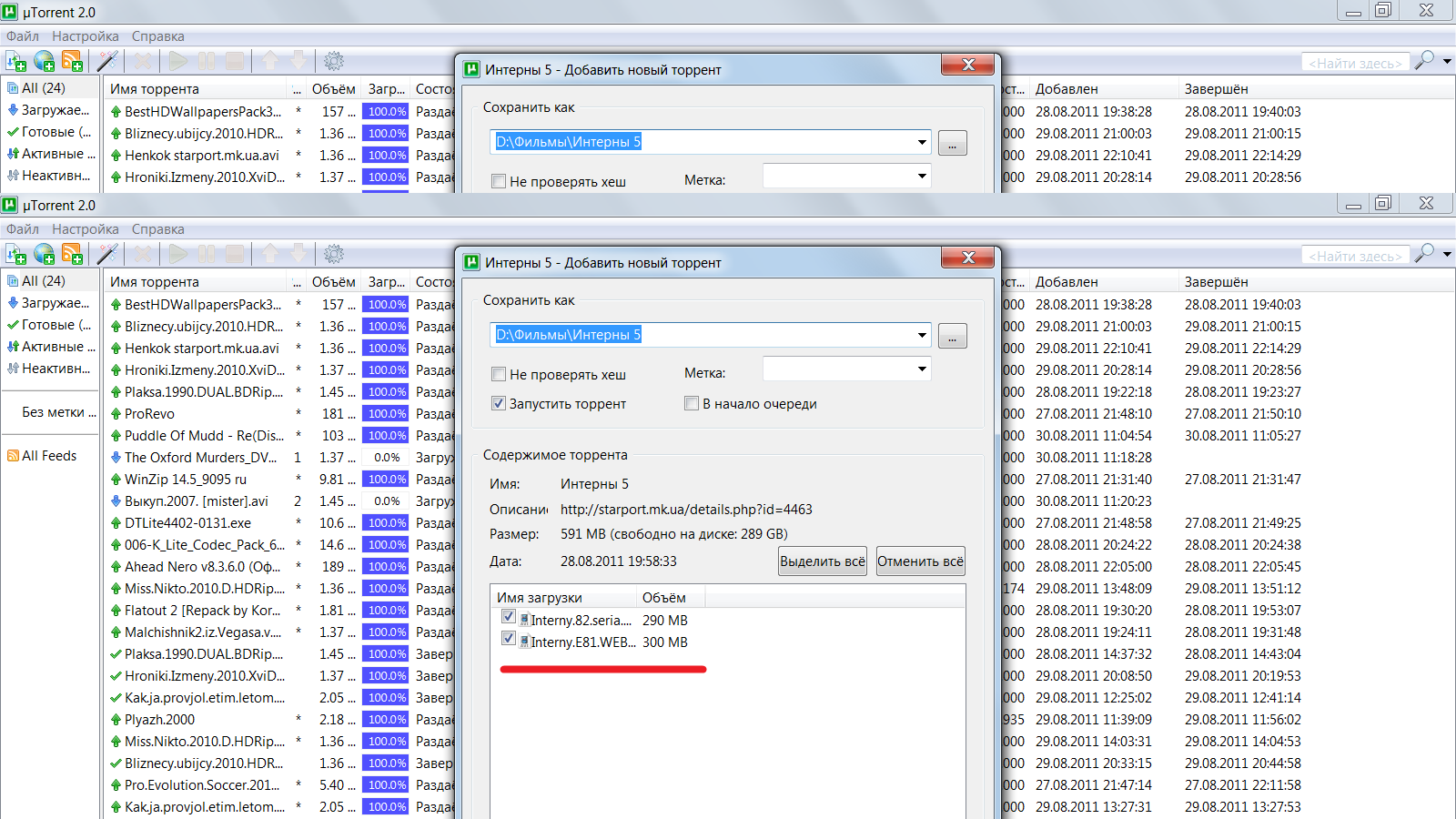Click search magnifier icon in upper window
This screenshot has width=1456, height=819.
pyautogui.click(x=1425, y=60)
